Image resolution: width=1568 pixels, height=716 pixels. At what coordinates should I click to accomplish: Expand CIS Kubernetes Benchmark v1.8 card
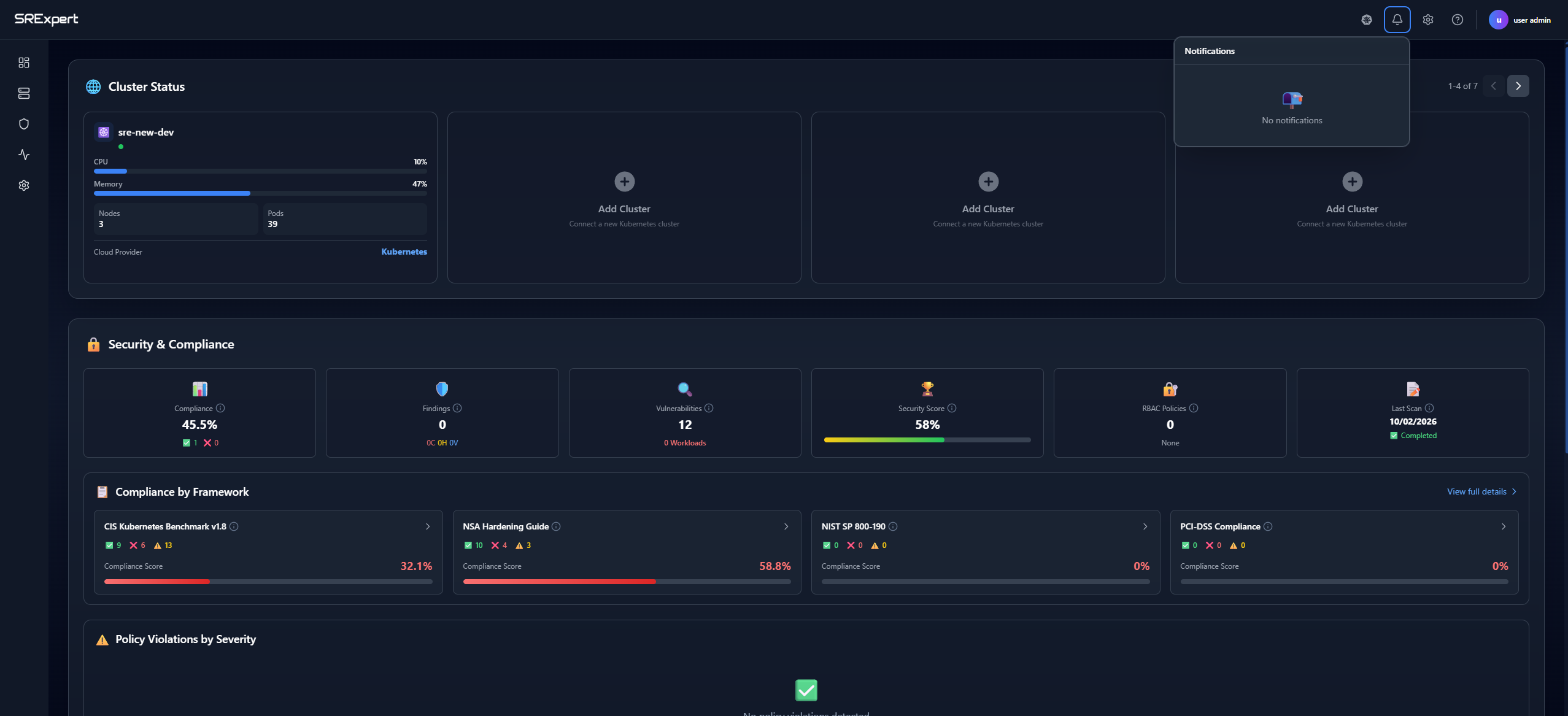click(x=428, y=526)
